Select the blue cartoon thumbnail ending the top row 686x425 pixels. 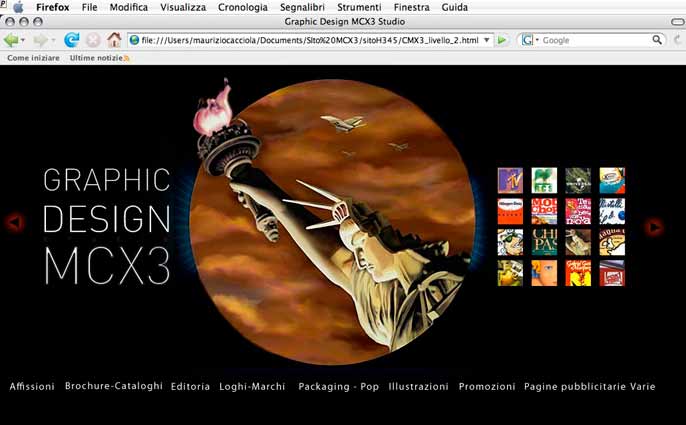(612, 180)
